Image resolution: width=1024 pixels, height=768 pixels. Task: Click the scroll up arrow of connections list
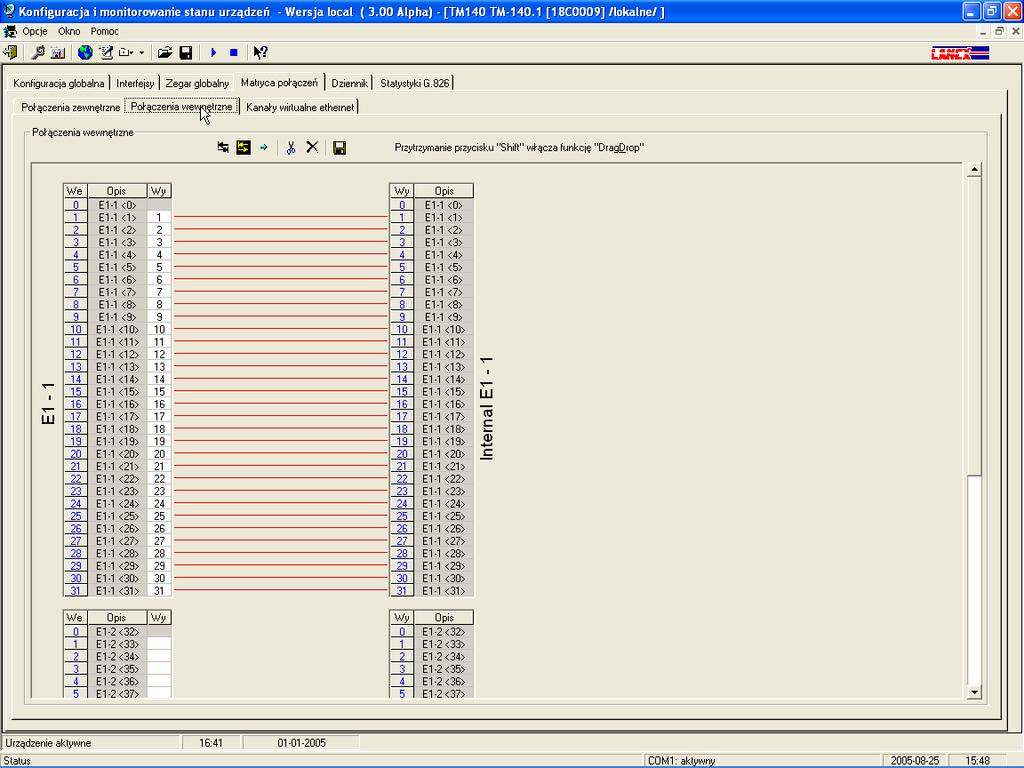click(974, 170)
